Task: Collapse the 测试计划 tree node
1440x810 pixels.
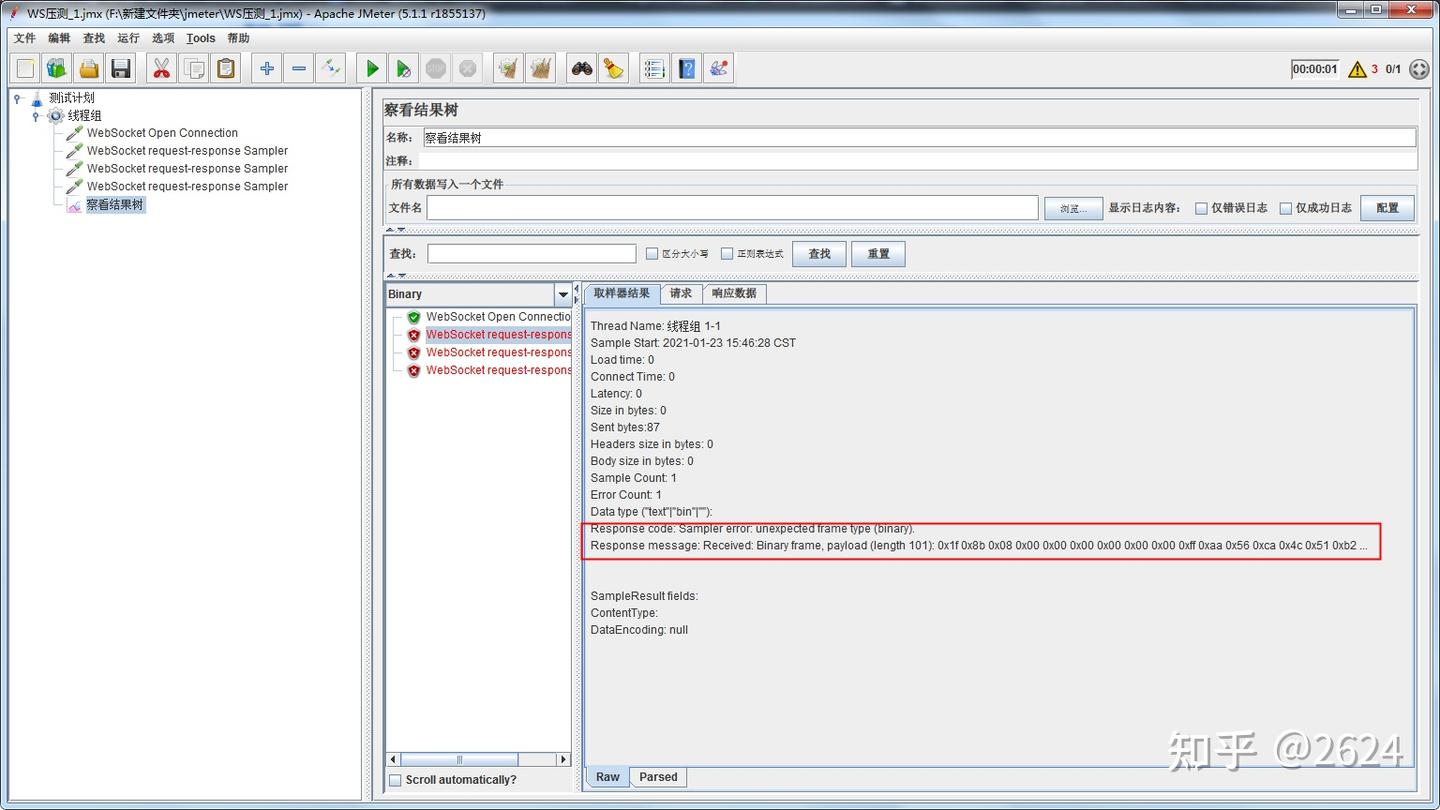Action: [x=17, y=98]
